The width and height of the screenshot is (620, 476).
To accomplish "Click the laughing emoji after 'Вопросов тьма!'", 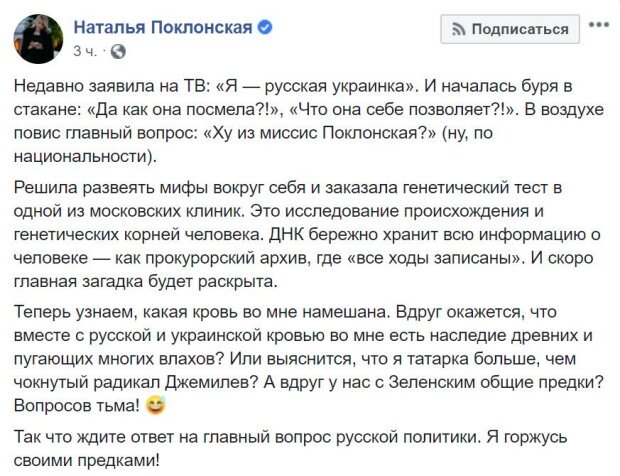I will (156, 406).
